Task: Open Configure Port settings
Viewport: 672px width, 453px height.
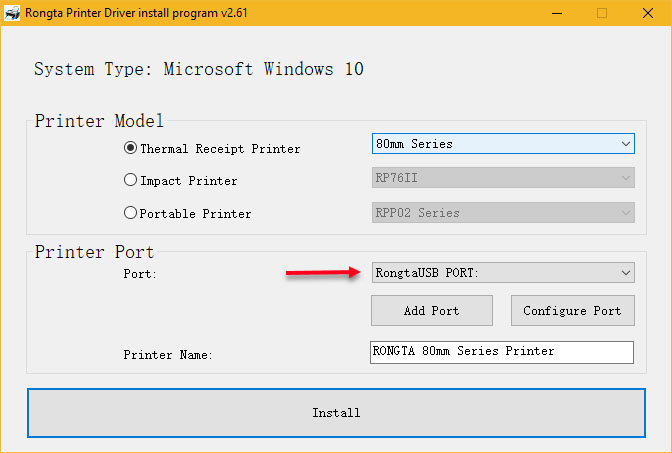Action: coord(572,310)
